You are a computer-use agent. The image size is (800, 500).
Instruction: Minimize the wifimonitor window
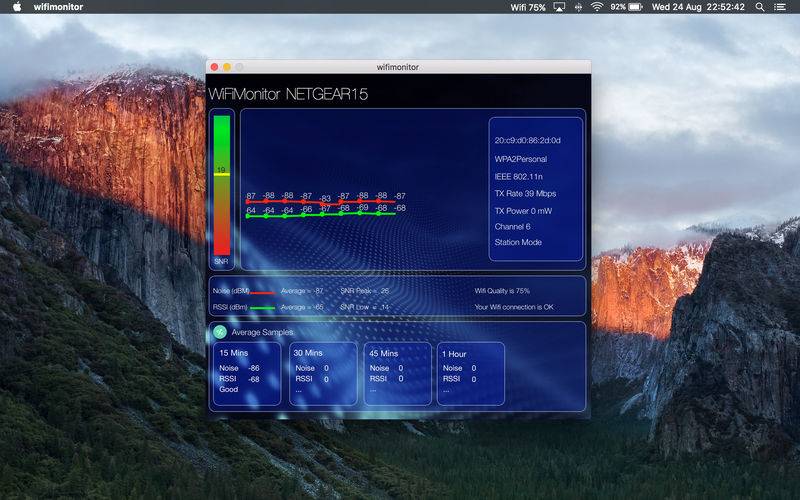[x=227, y=67]
